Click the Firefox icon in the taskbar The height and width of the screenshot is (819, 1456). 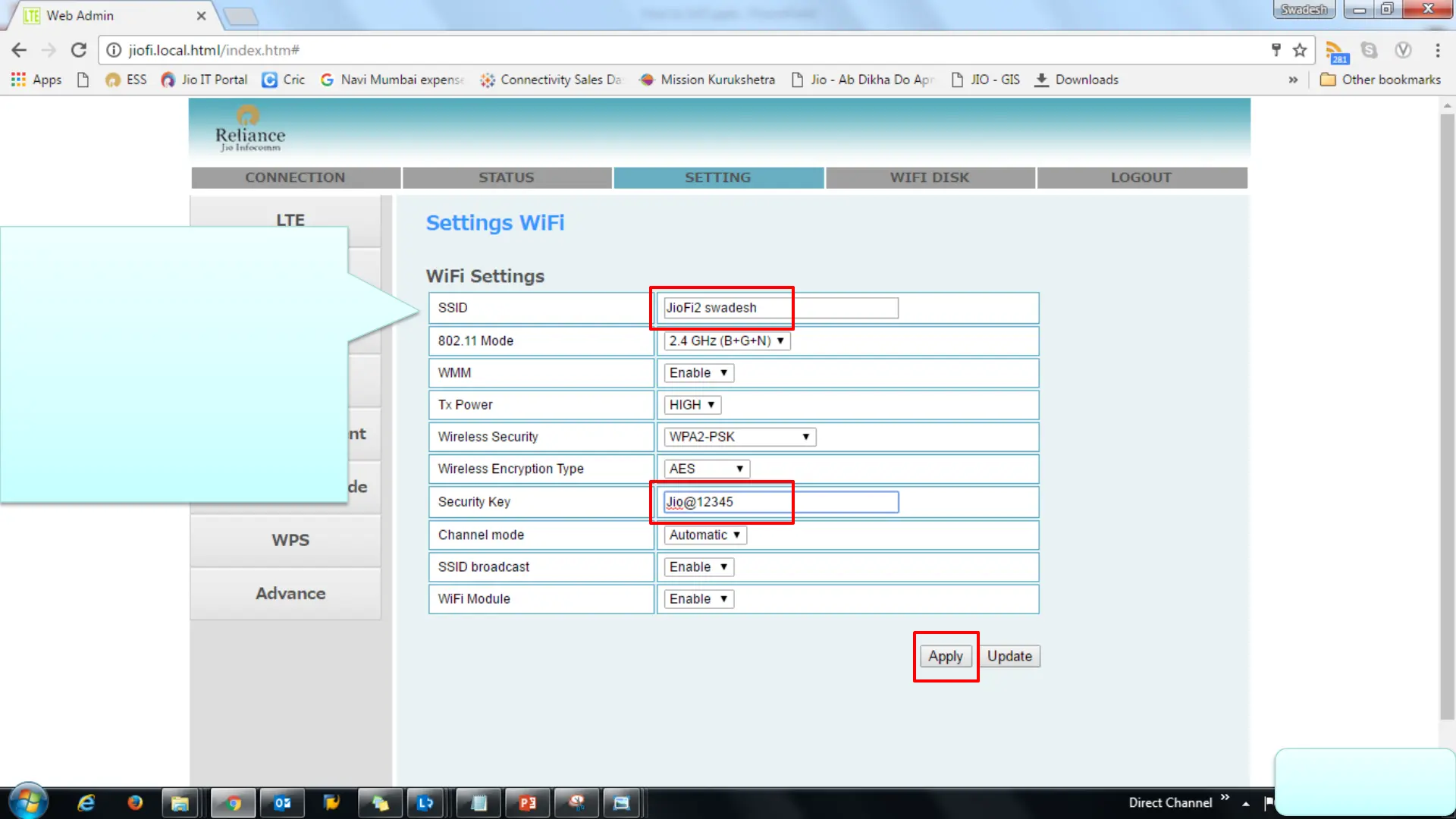coord(135,802)
